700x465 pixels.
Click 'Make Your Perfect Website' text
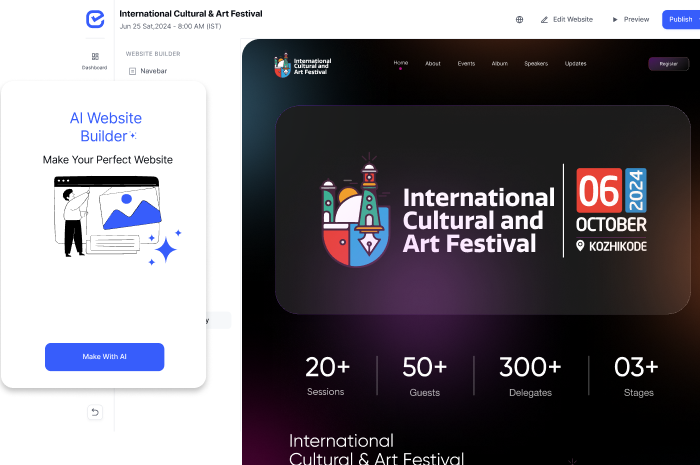tap(108, 160)
